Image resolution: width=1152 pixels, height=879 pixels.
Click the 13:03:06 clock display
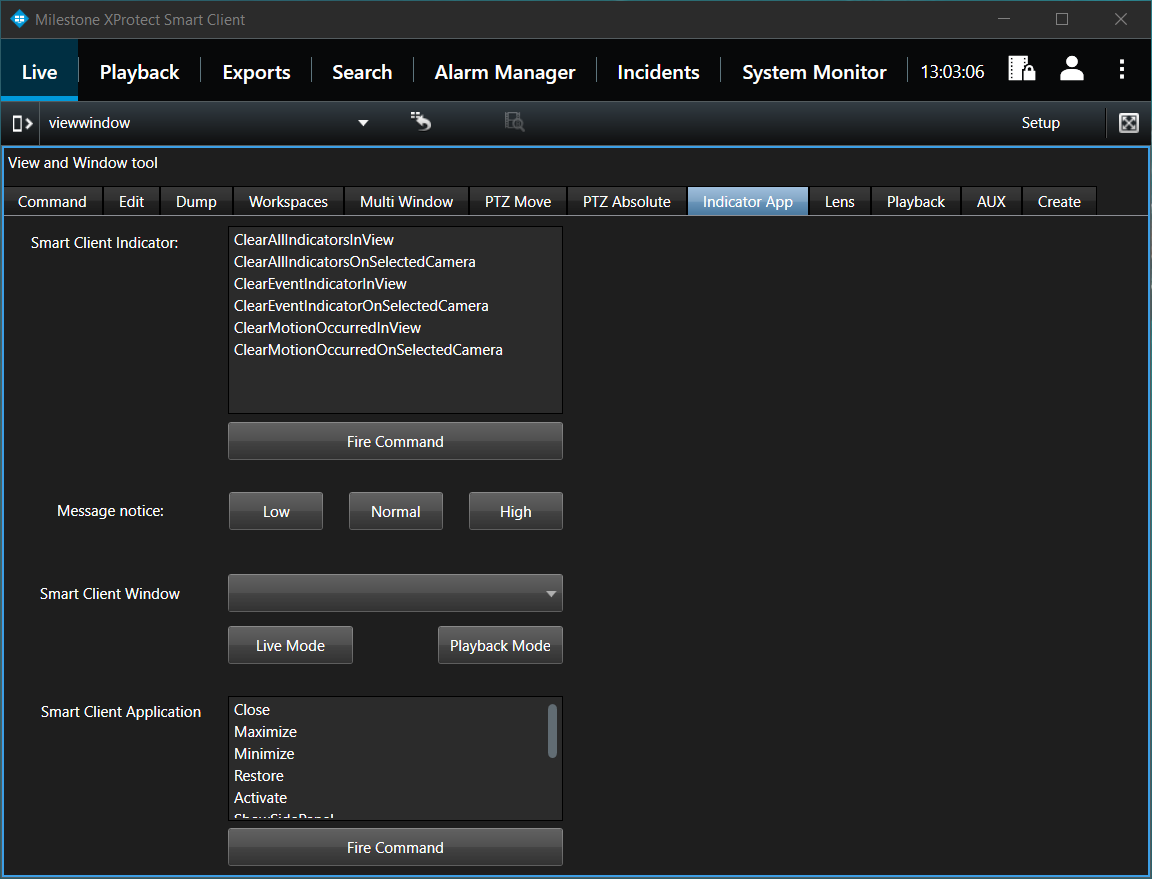click(x=952, y=72)
